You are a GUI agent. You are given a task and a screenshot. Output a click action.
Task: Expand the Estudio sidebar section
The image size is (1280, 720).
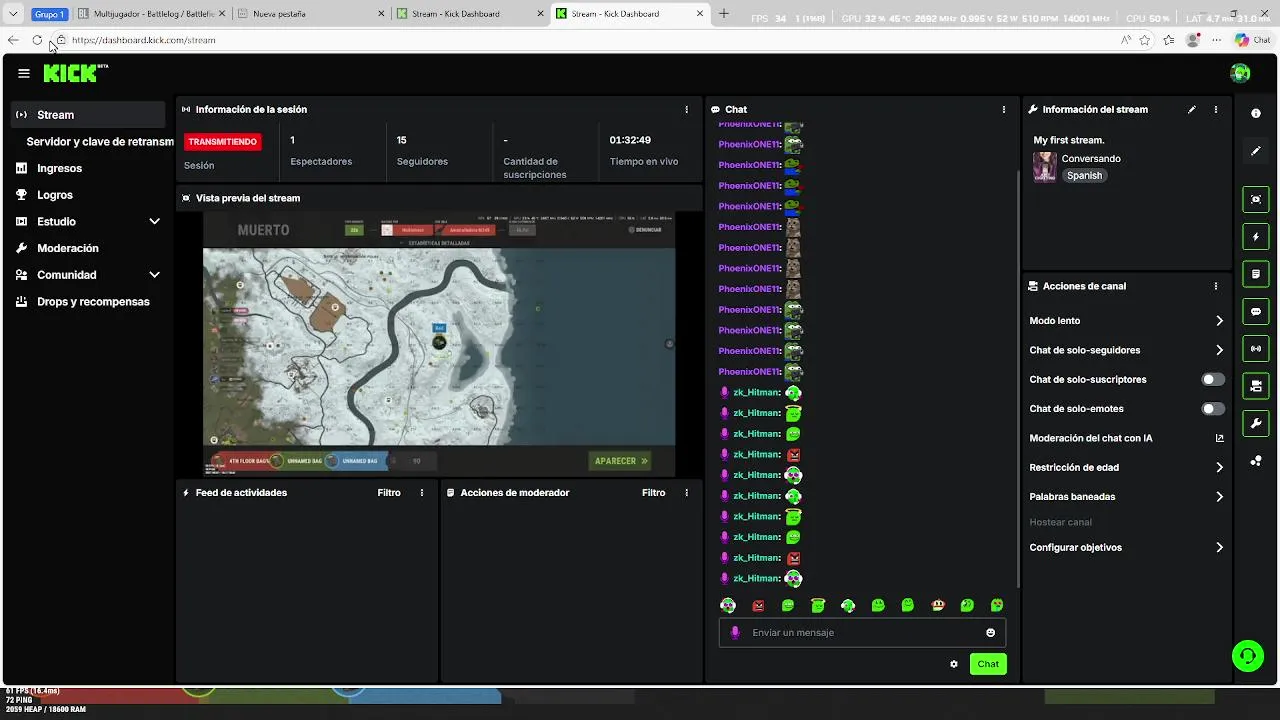pos(154,222)
